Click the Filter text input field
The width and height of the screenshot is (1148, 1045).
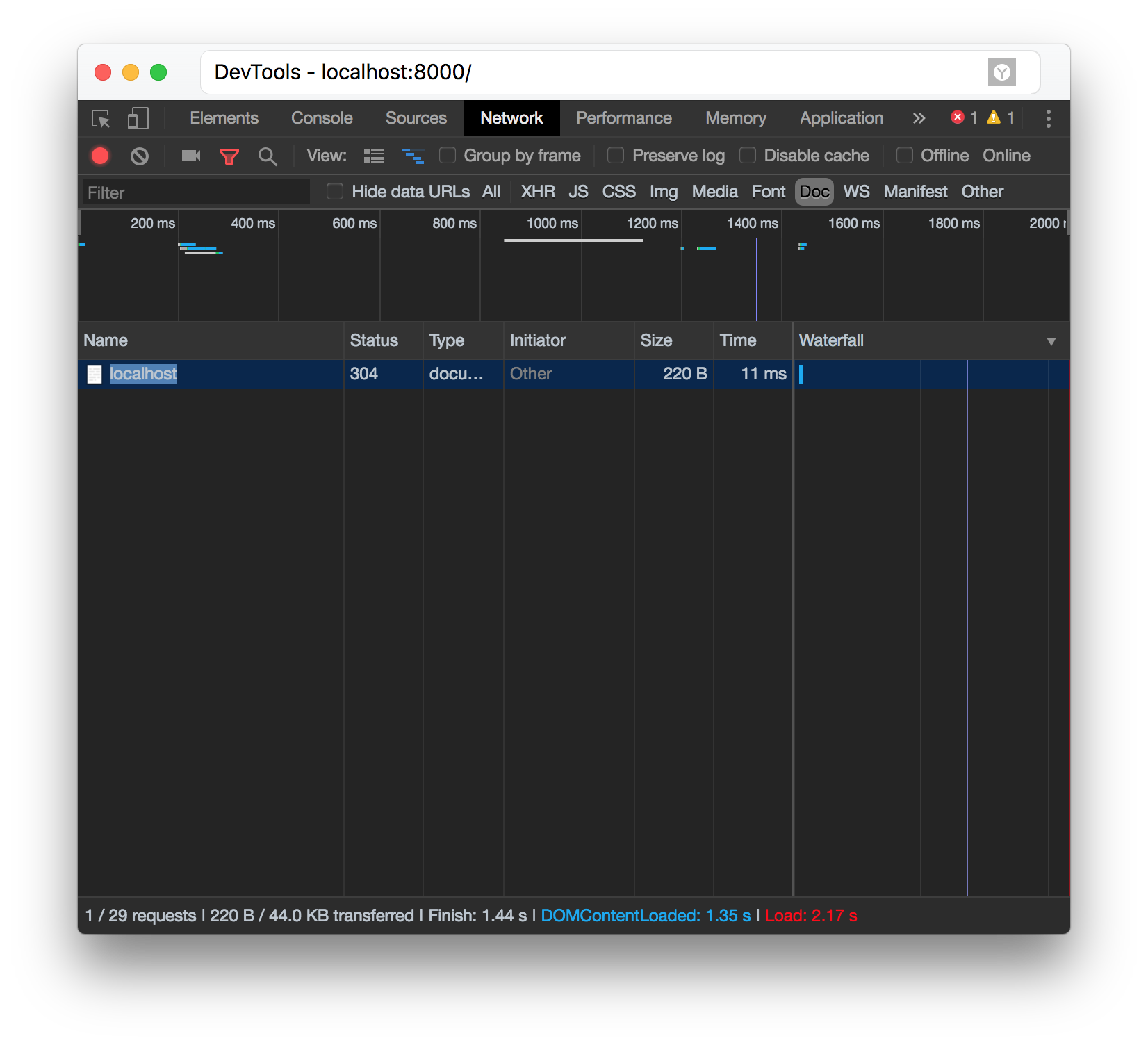click(197, 192)
